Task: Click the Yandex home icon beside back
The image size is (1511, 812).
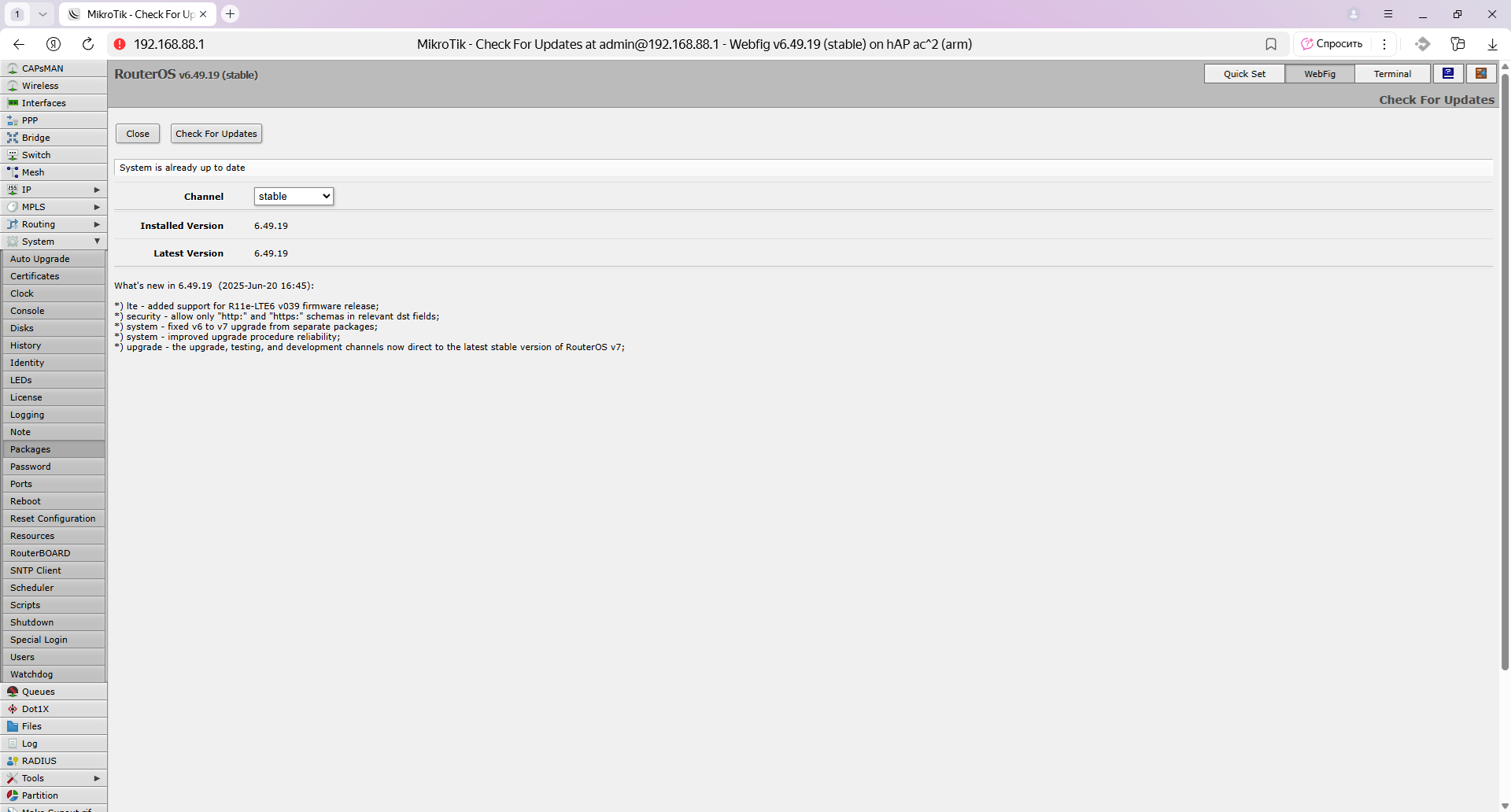Action: point(54,44)
